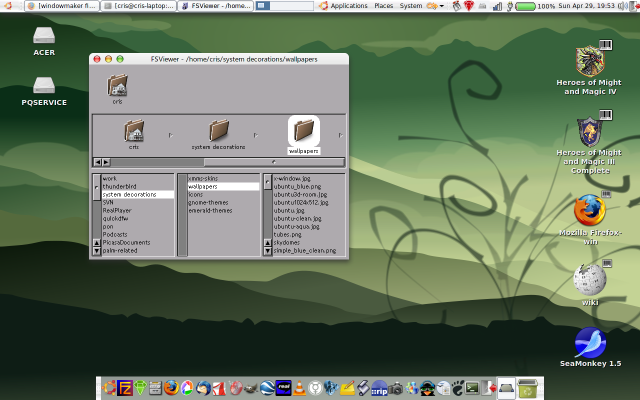Click the down arrow in the left column scrollbar
This screenshot has width=640, height=400.
[x=97, y=251]
